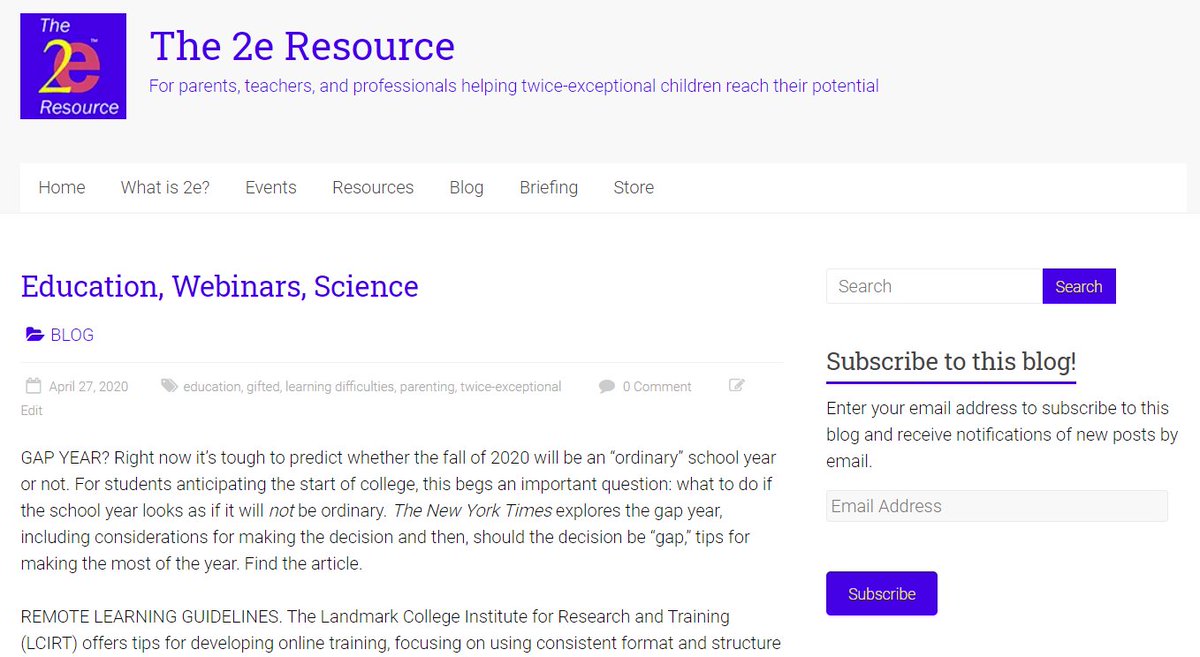Go to the Events page
The height and width of the screenshot is (657, 1200).
pos(271,187)
